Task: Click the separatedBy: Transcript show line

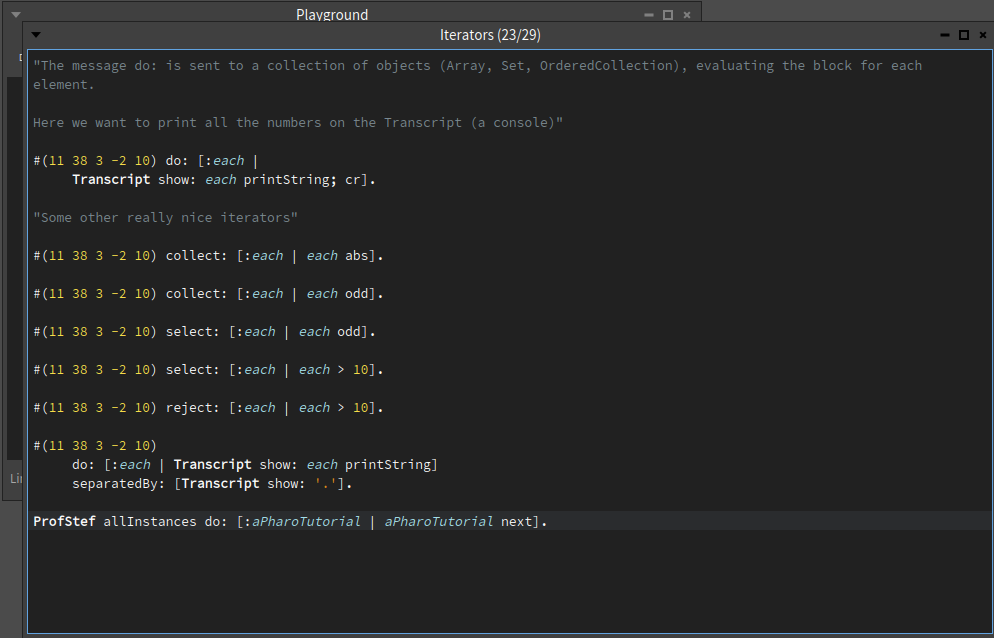Action: click(212, 484)
